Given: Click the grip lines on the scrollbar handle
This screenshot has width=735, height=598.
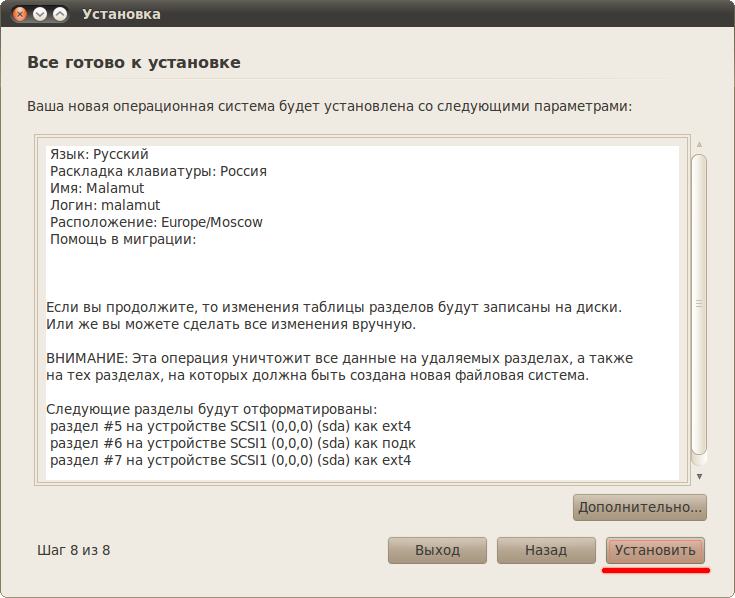Looking at the screenshot, I should coord(699,304).
